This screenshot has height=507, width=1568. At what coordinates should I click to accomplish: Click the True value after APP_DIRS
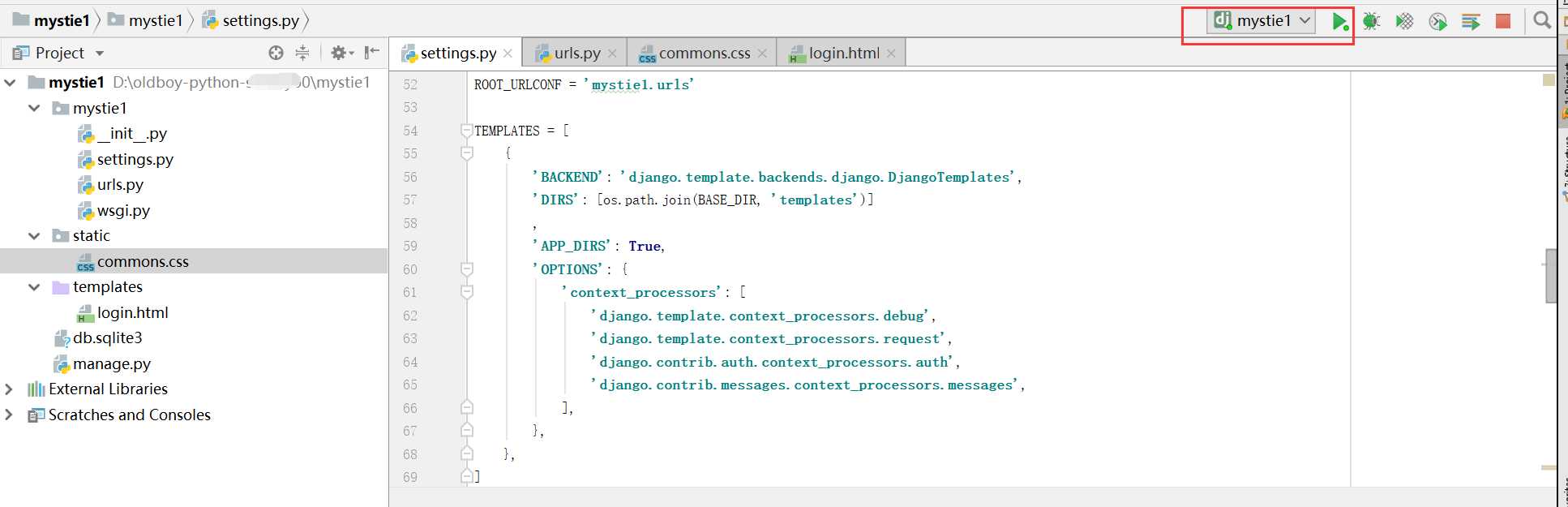pos(645,246)
